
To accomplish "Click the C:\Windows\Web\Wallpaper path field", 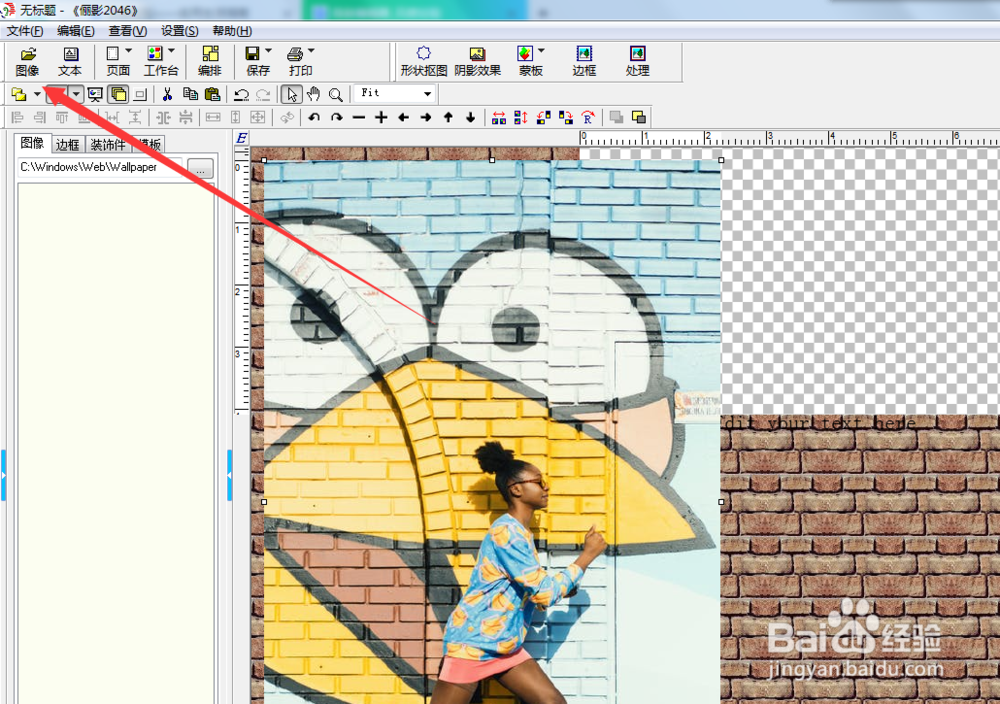I will point(100,167).
